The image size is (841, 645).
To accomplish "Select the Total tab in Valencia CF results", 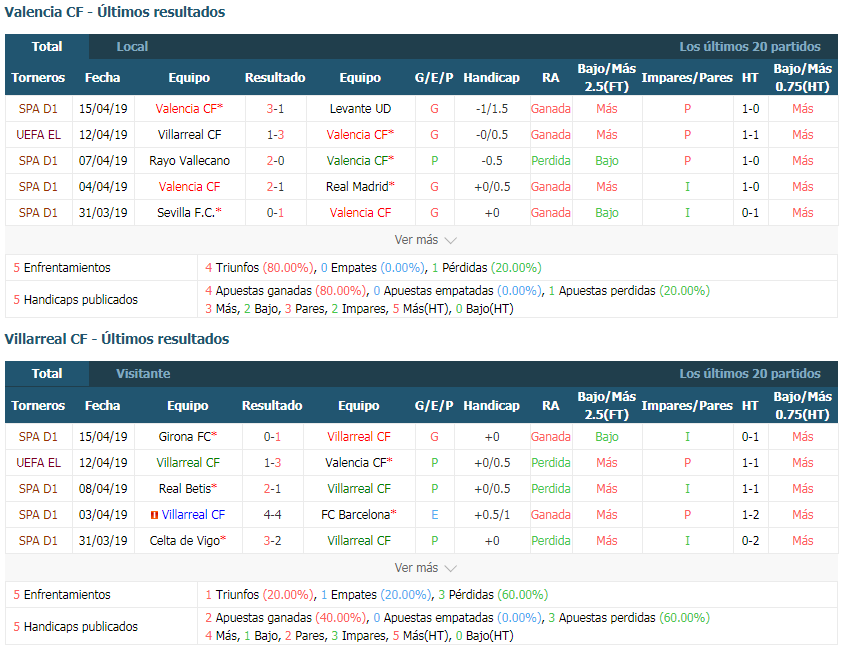I will point(47,47).
